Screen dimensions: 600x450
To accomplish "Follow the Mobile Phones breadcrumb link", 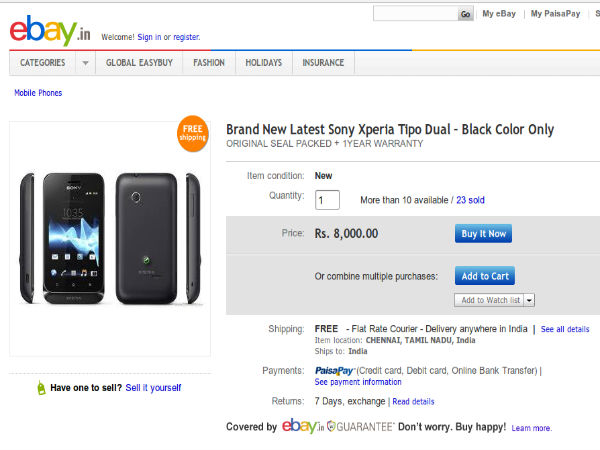I will [38, 93].
